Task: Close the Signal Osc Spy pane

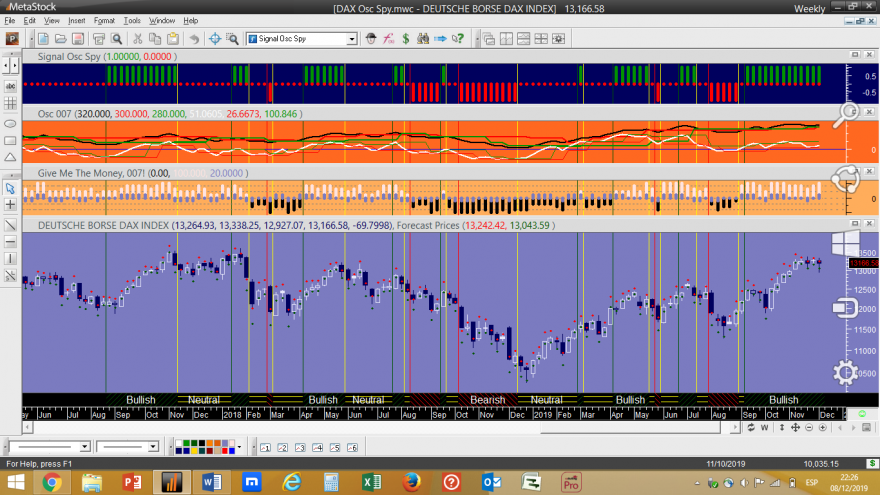Action: pos(869,55)
